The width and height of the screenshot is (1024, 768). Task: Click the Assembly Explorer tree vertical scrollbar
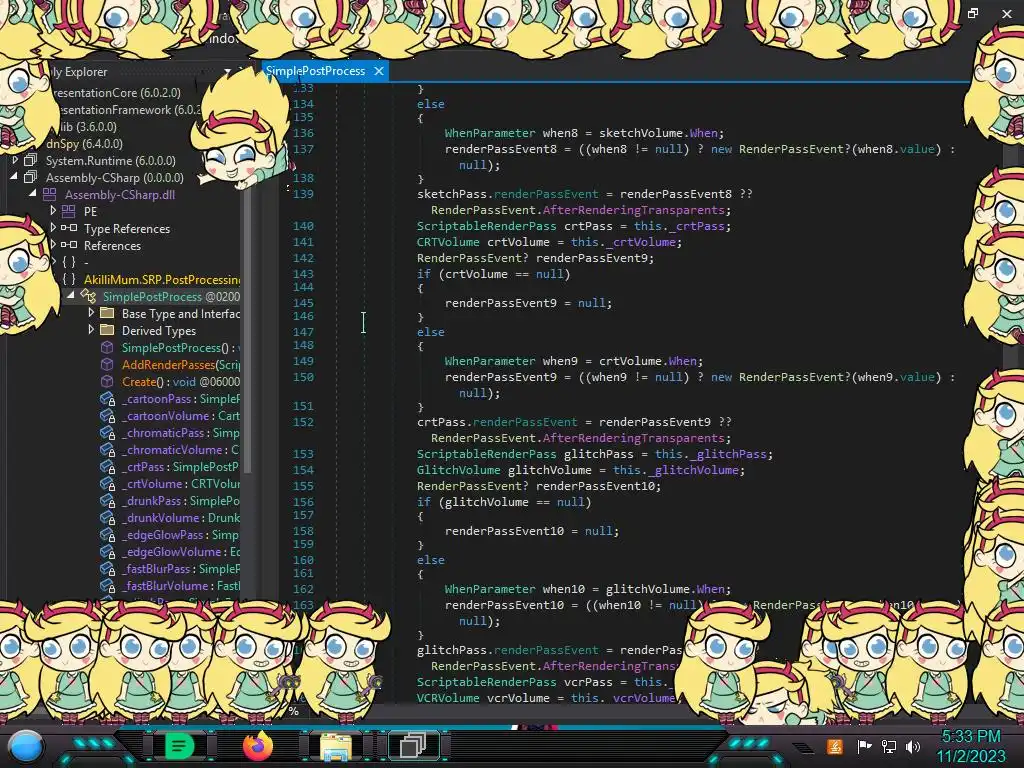point(247,327)
